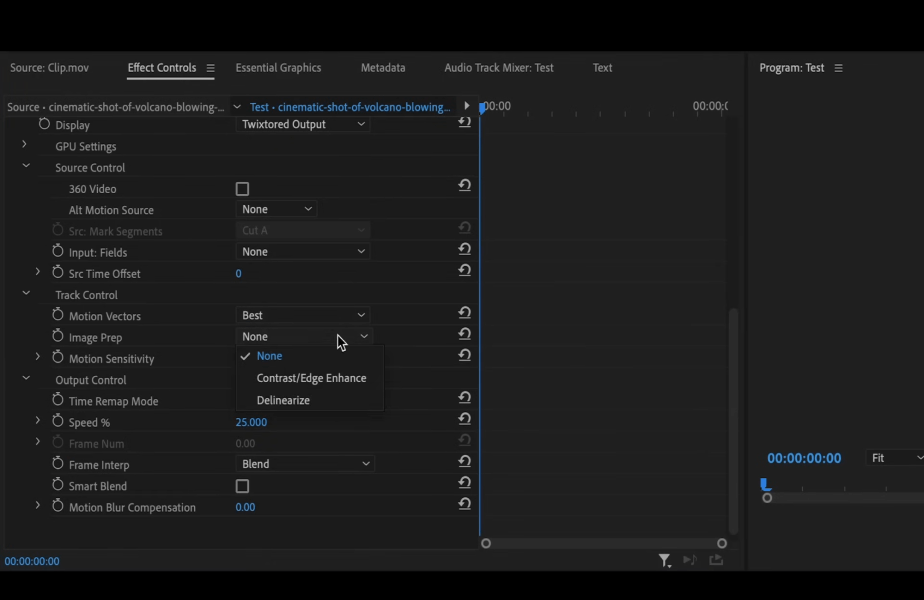
Task: Reset the Time Remap Mode parameter
Action: click(464, 397)
